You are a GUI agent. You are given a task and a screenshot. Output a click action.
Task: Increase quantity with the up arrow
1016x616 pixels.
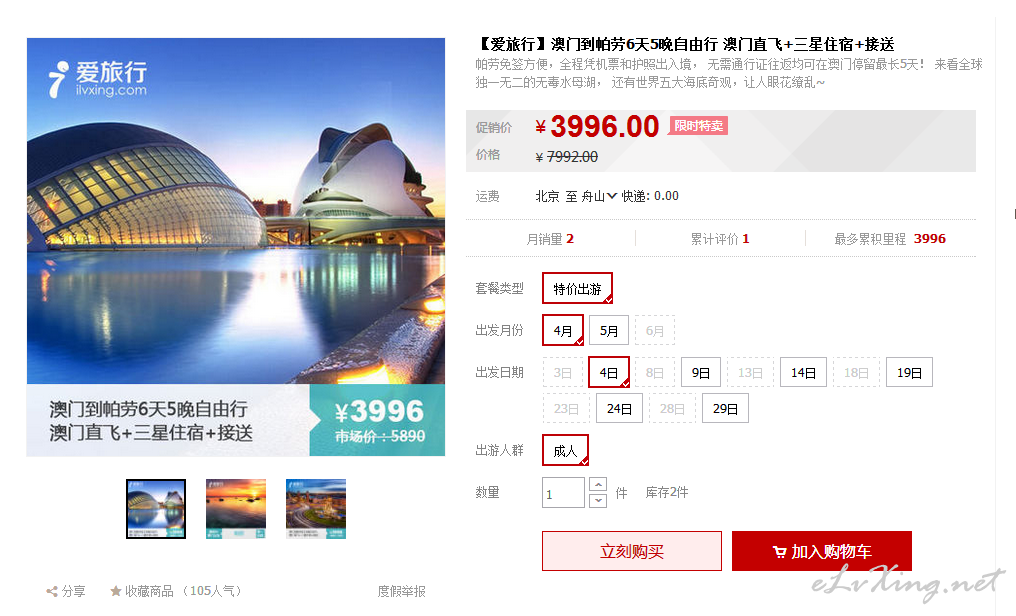click(598, 485)
